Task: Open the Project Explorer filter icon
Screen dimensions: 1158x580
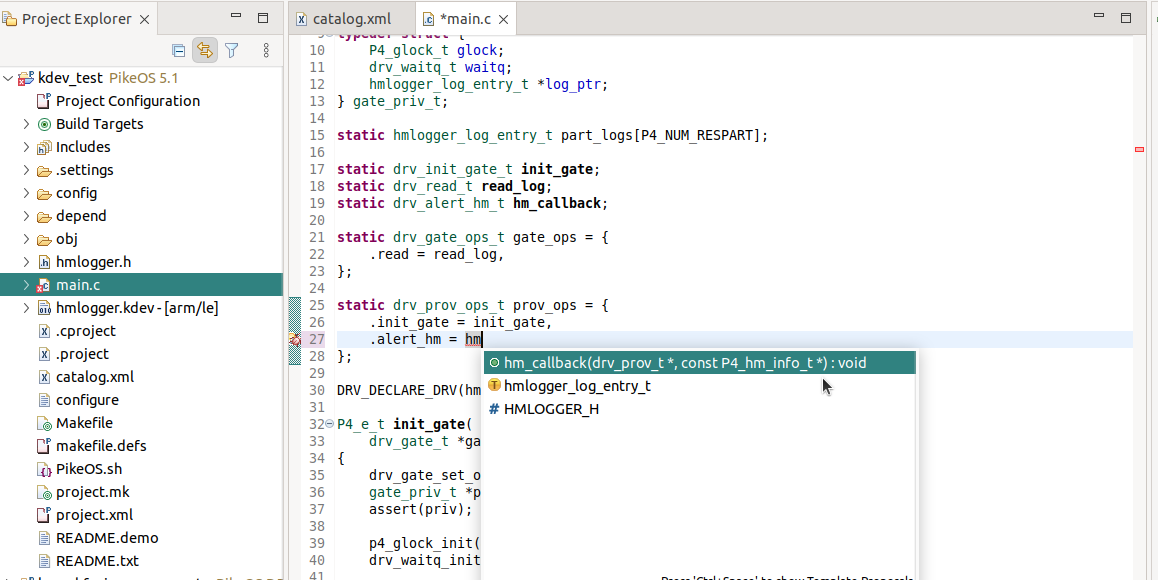Action: pos(232,50)
